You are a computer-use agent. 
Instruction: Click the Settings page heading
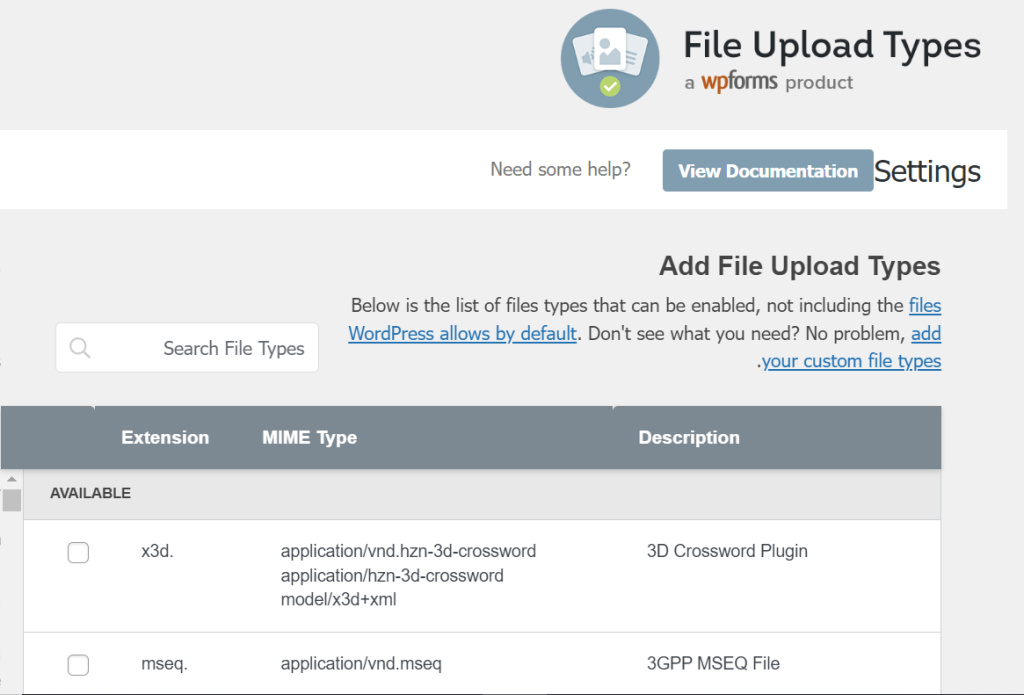coord(927,171)
